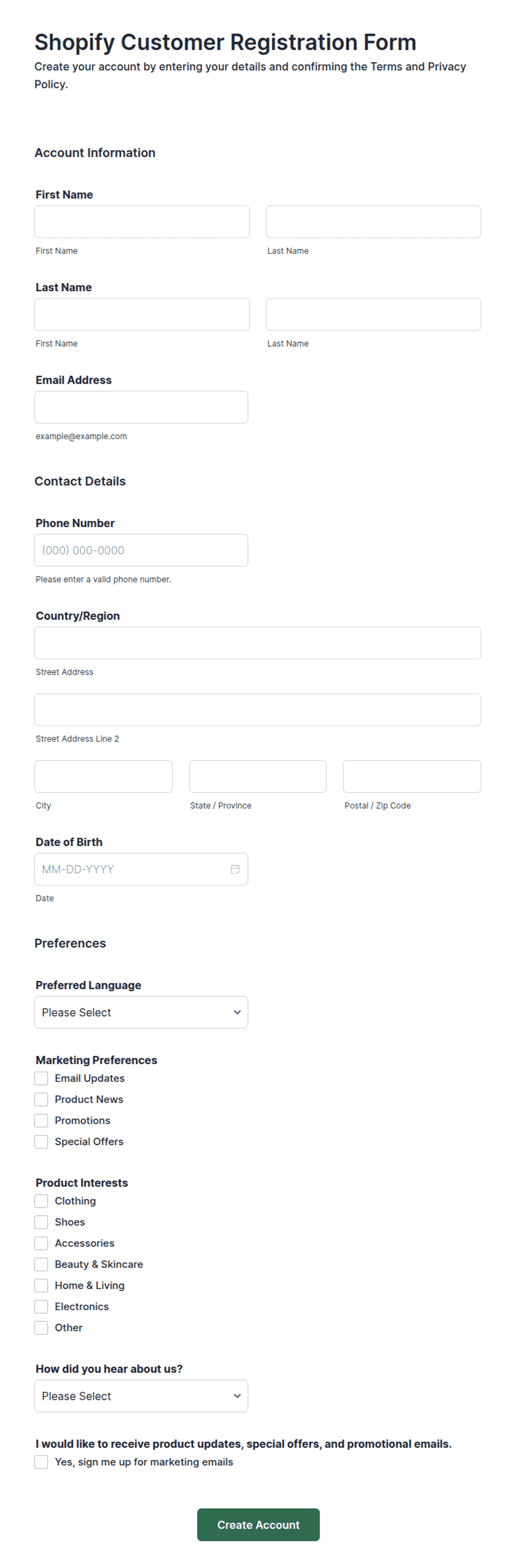This screenshot has height=1568, width=511.
Task: Click the Create Account button
Action: coord(259,1525)
